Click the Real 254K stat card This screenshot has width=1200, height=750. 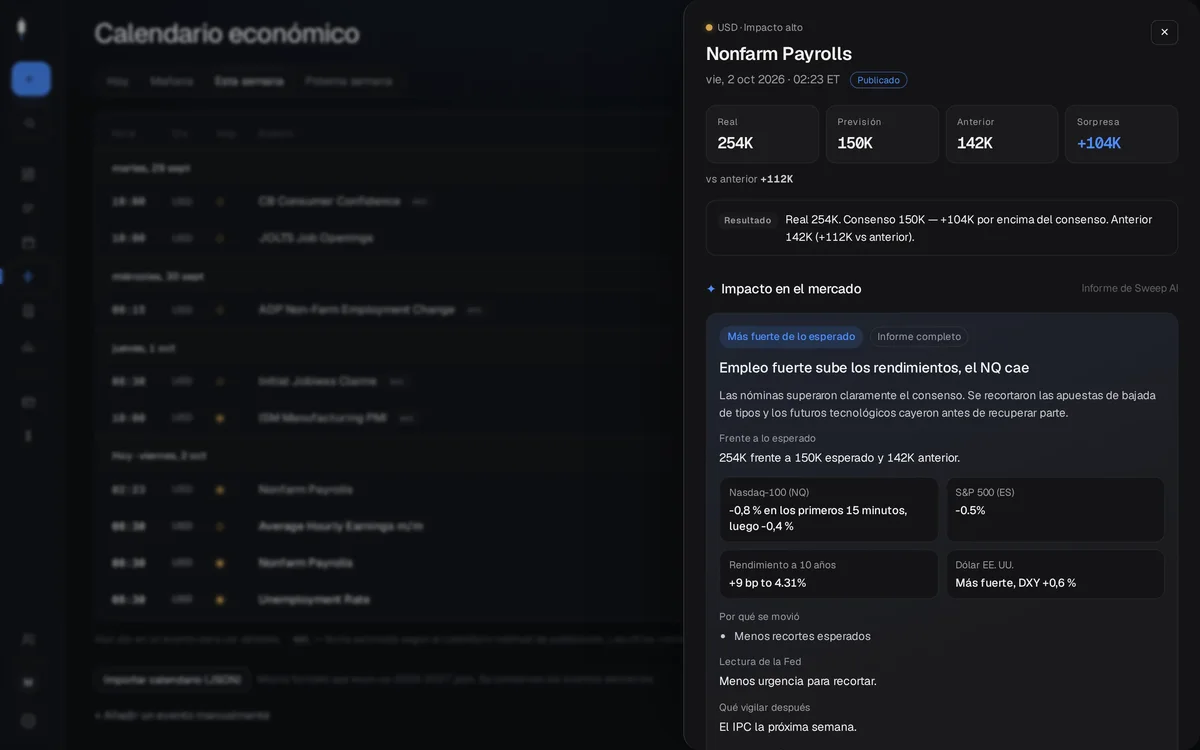[762, 134]
